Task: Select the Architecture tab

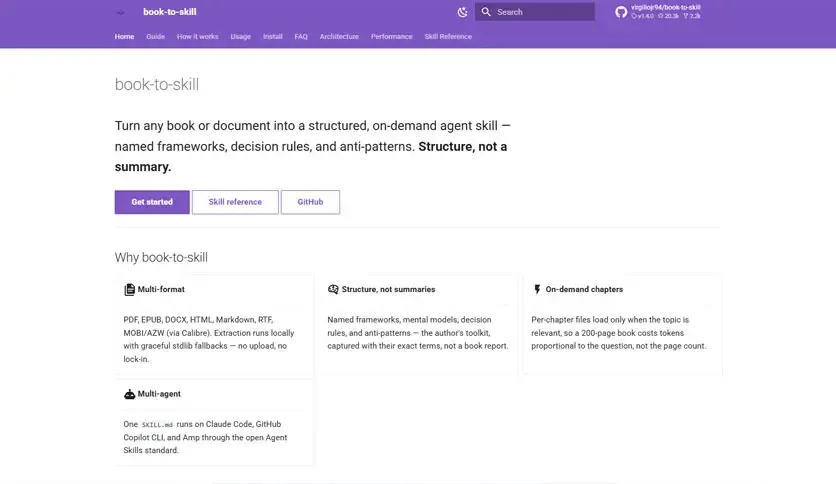Action: pyautogui.click(x=339, y=37)
